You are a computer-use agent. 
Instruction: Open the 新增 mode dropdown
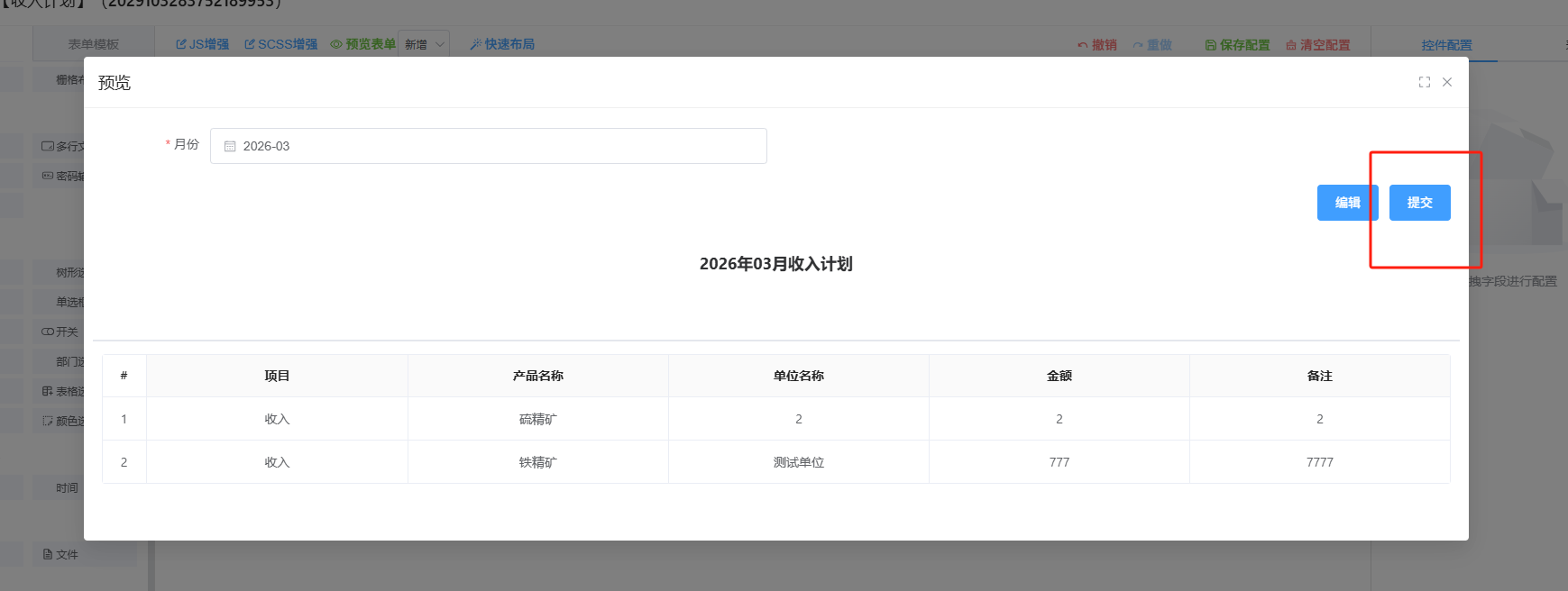pyautogui.click(x=424, y=44)
